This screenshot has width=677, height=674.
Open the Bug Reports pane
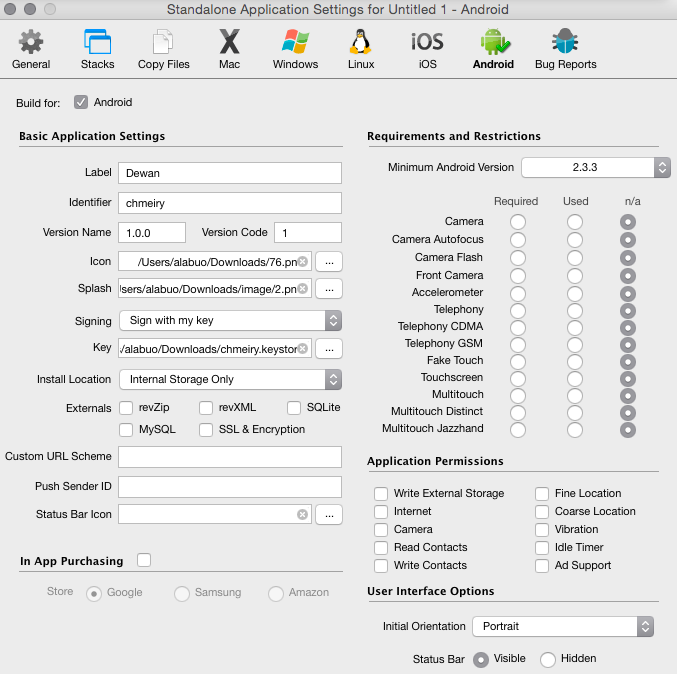tap(565, 49)
